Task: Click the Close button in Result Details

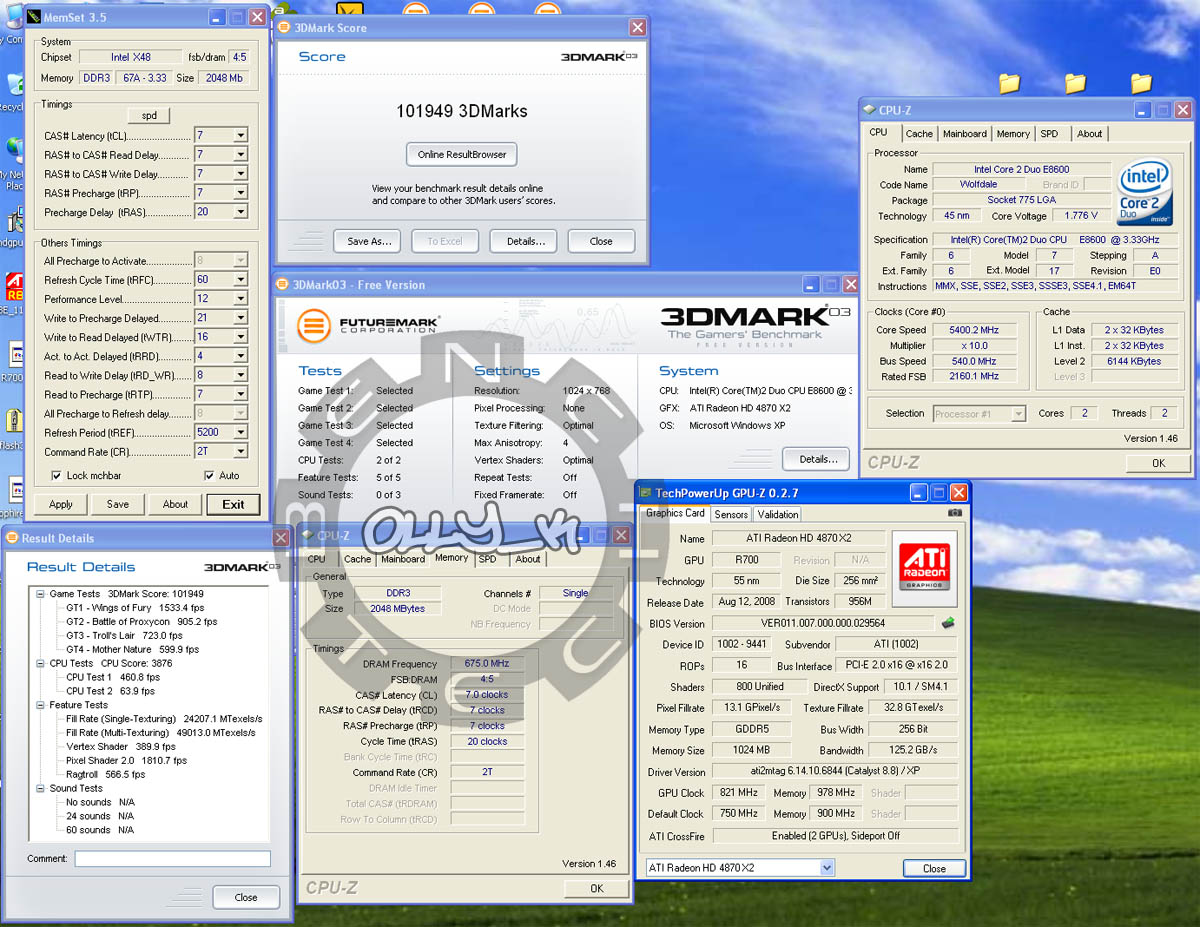Action: (x=246, y=897)
